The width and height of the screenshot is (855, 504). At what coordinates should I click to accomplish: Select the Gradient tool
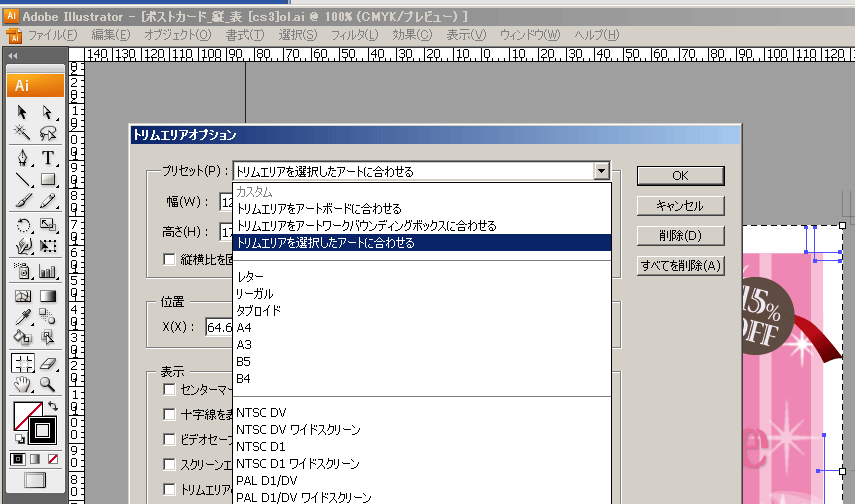coord(48,296)
